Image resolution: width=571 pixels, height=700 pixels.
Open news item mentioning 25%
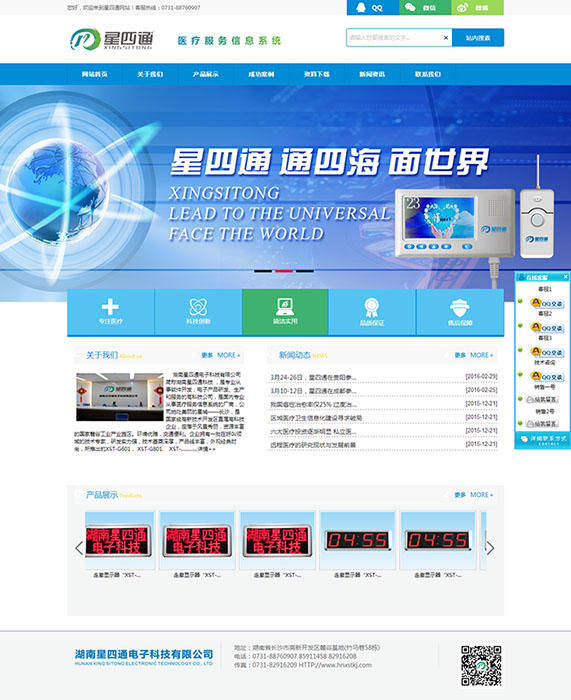313,404
